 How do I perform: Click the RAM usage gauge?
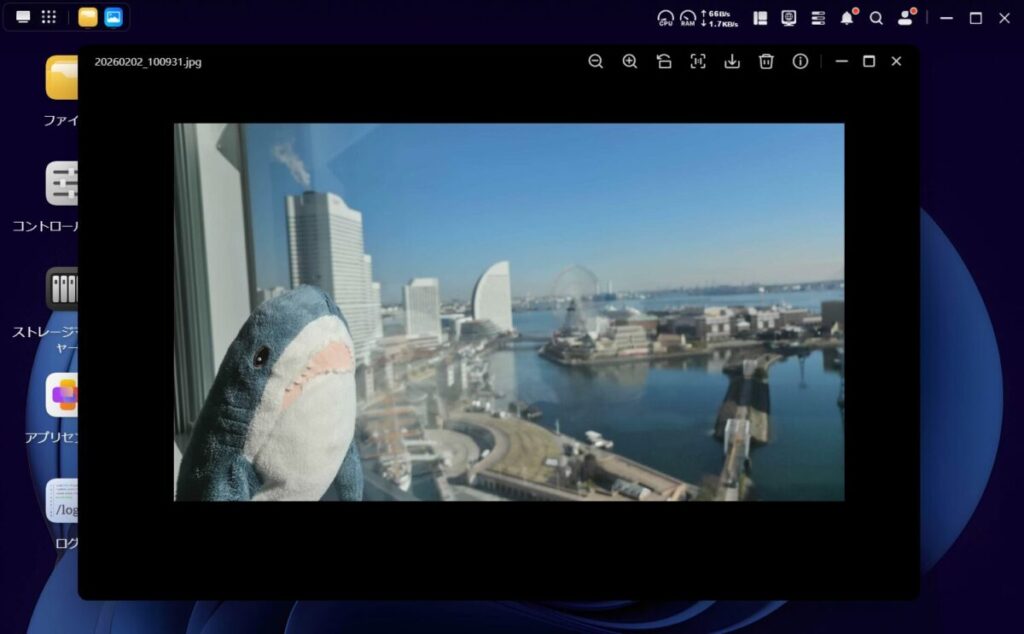tap(688, 18)
